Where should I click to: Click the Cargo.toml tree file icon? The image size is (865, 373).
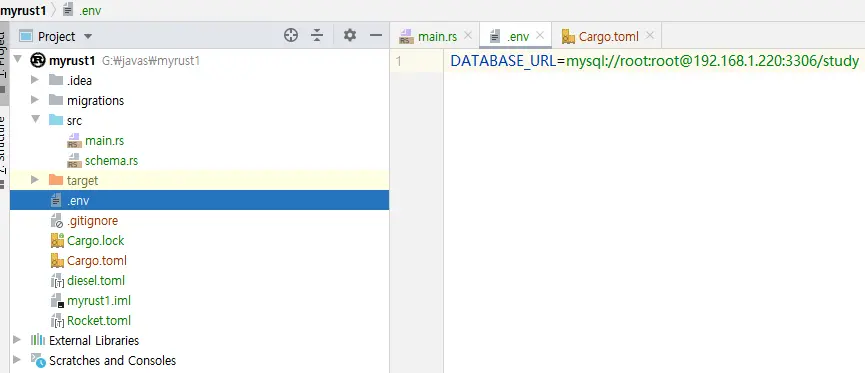point(57,260)
